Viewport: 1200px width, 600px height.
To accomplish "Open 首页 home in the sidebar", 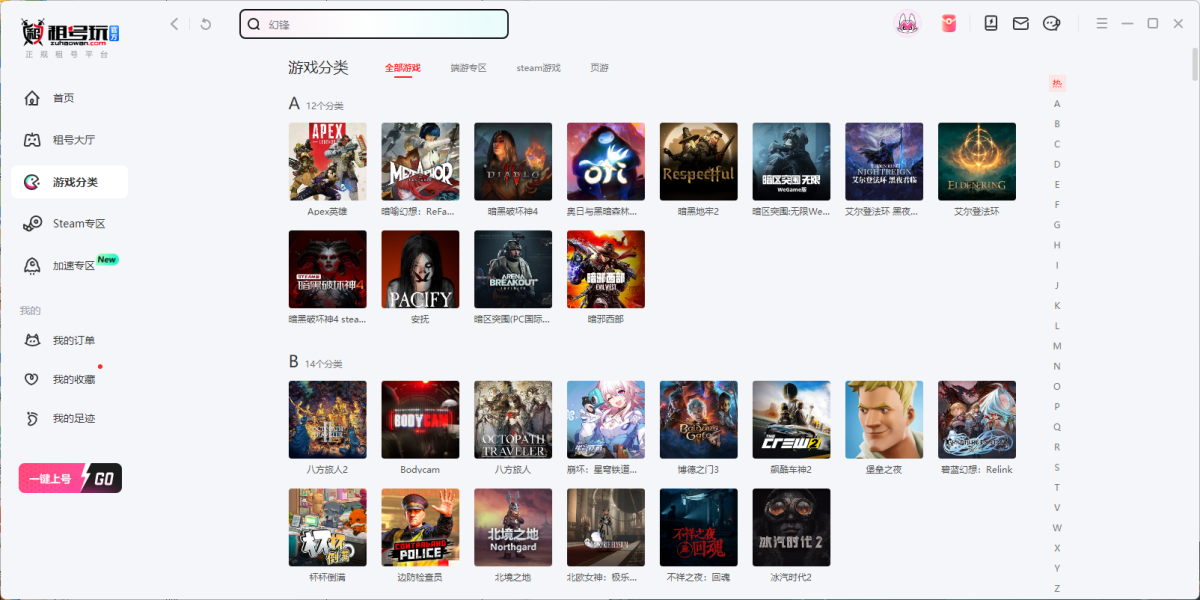I will 64,98.
